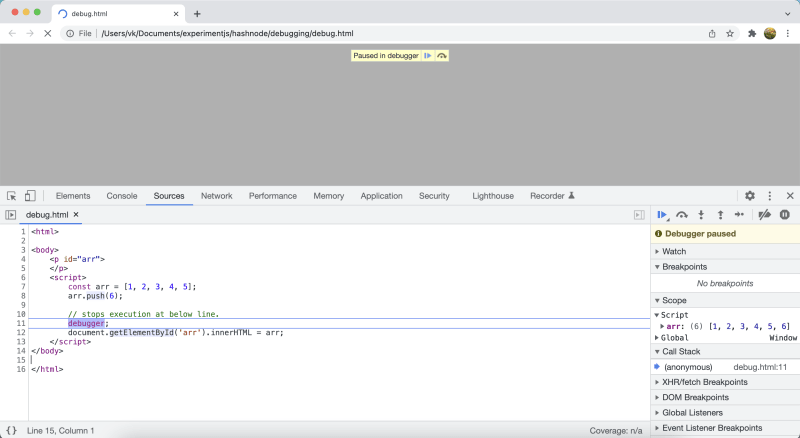The height and width of the screenshot is (438, 800).
Task: Select the inspect element tool
Action: (12, 196)
